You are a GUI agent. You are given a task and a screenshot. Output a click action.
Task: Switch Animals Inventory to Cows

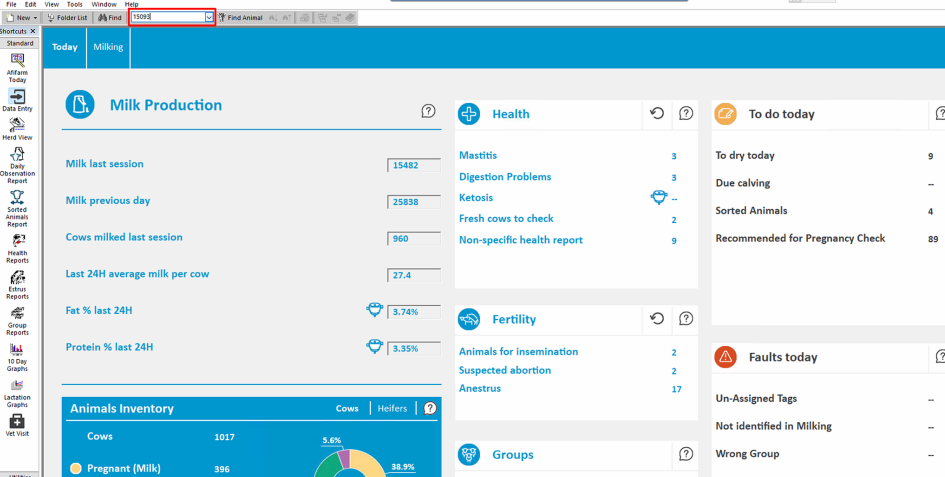(x=347, y=408)
